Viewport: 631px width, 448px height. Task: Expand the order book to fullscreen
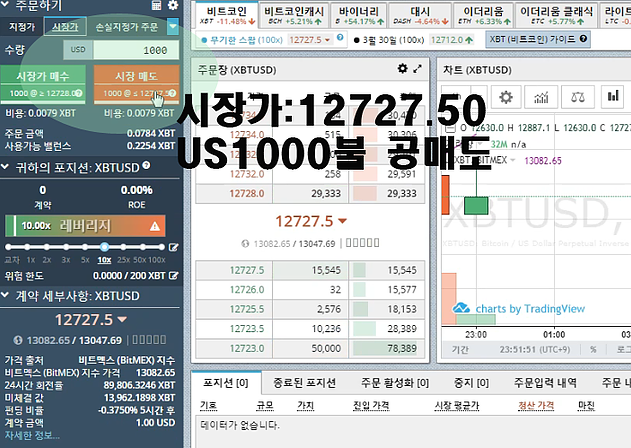tap(418, 69)
